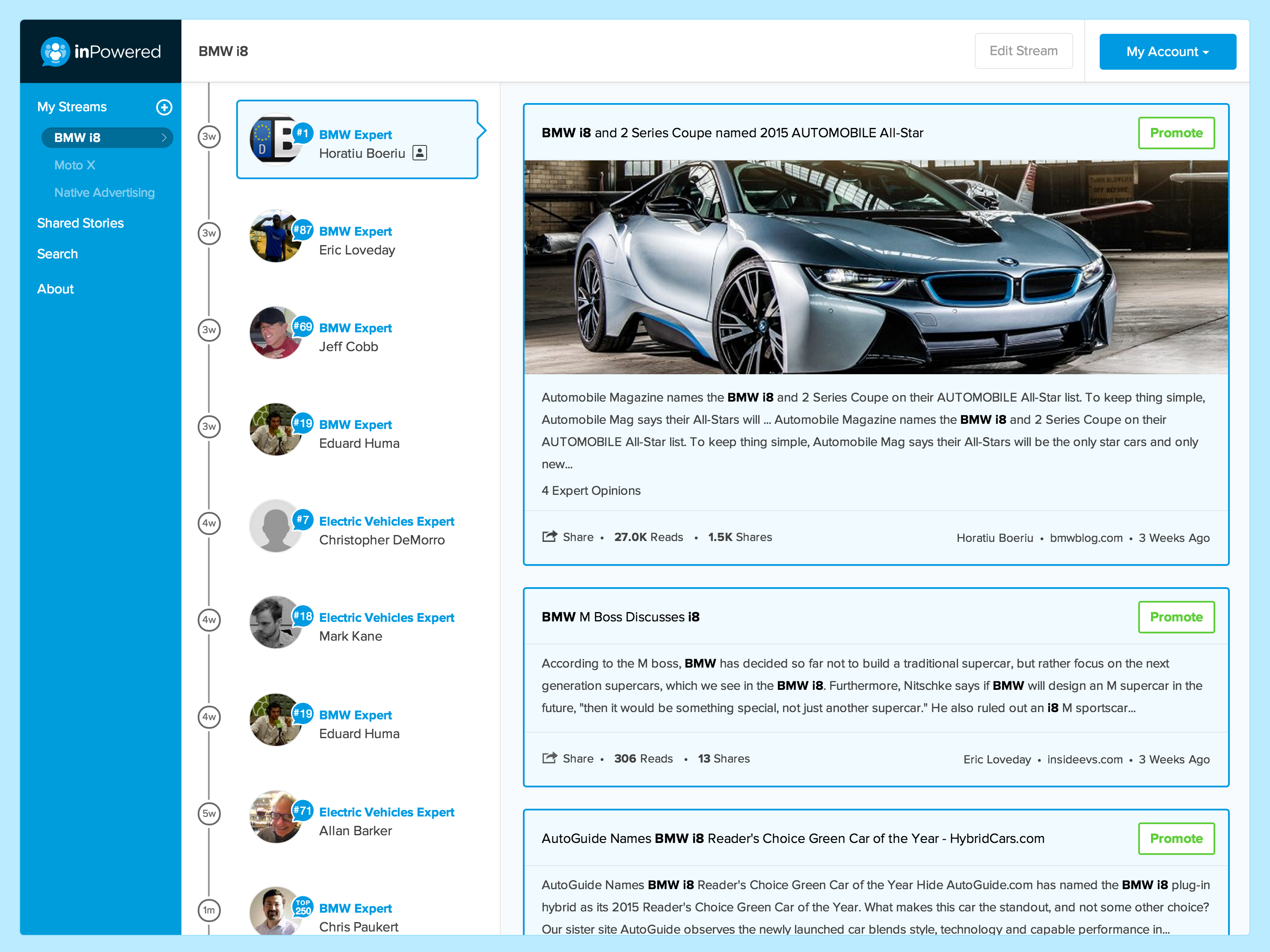Screen dimensions: 1270x952
Task: Click Share link on M Boss article
Action: pos(578,759)
